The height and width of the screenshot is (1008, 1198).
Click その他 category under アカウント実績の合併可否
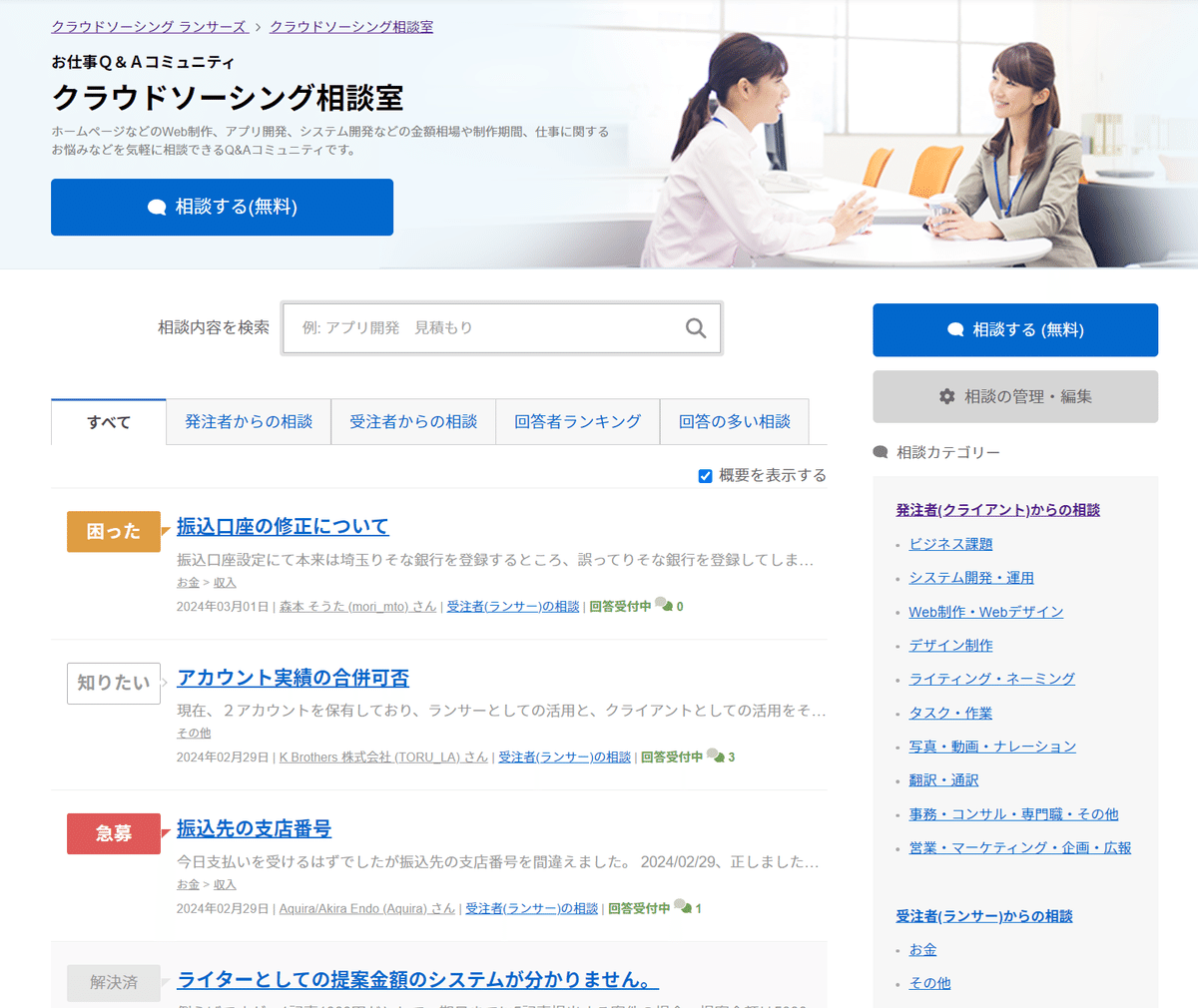[x=194, y=734]
